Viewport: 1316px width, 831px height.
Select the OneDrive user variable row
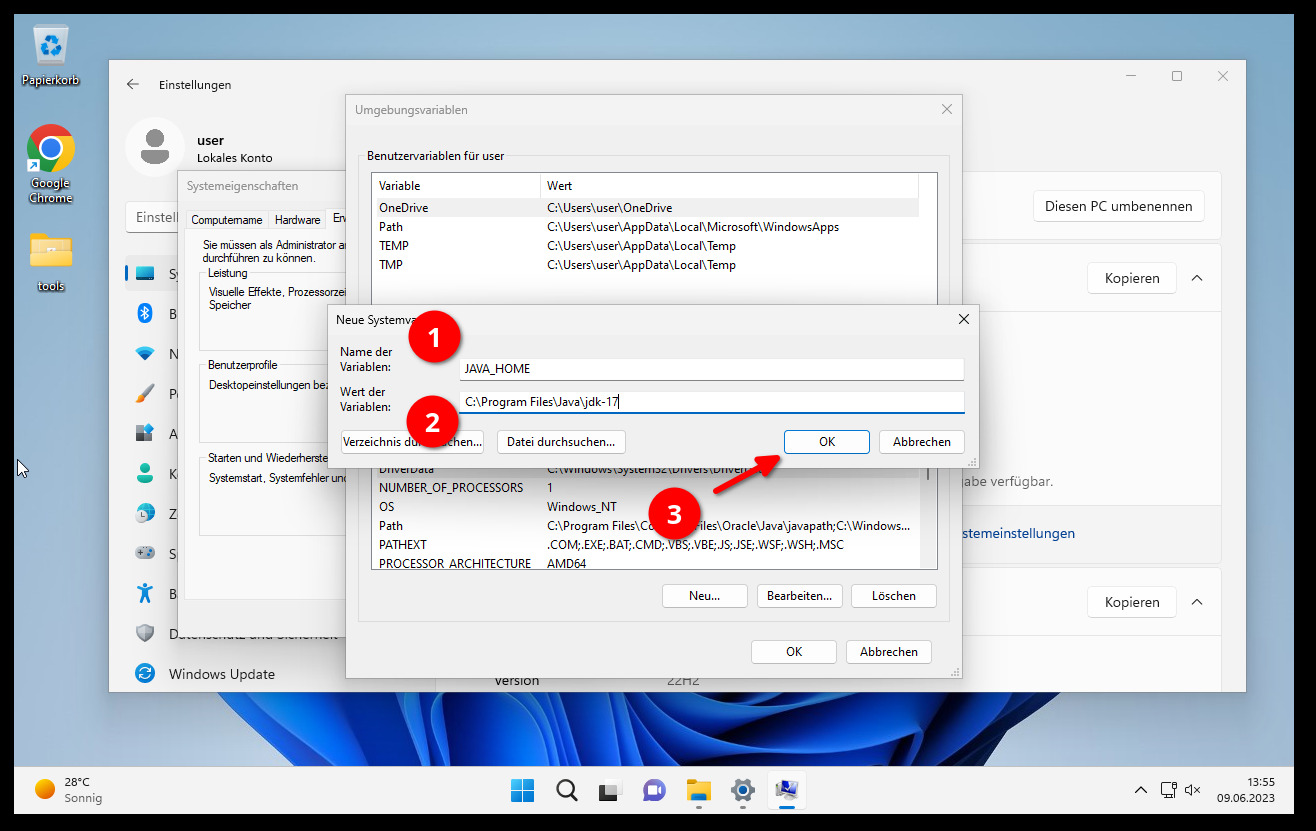pos(645,207)
